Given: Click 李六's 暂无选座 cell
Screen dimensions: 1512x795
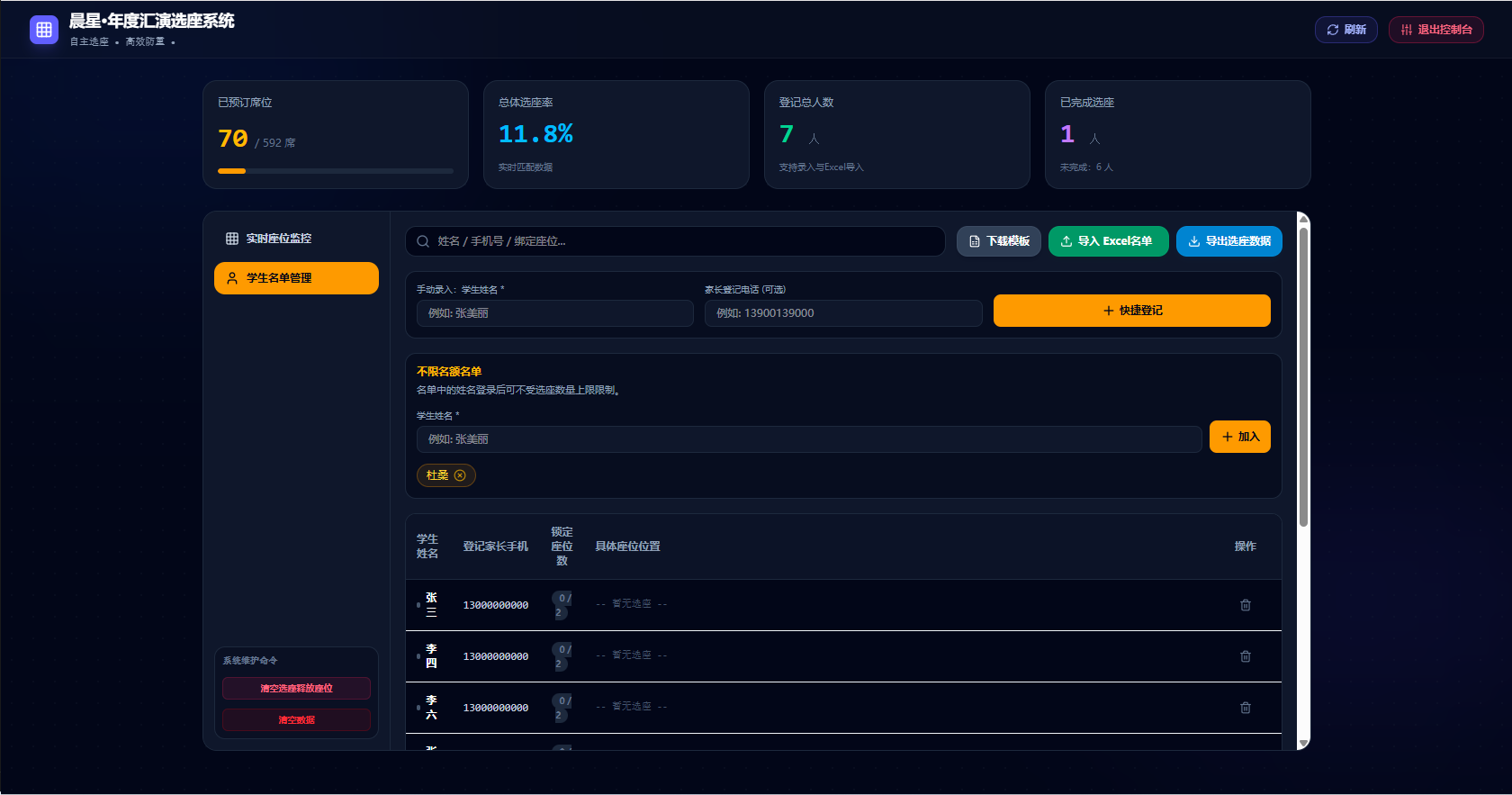Looking at the screenshot, I should click(x=632, y=707).
